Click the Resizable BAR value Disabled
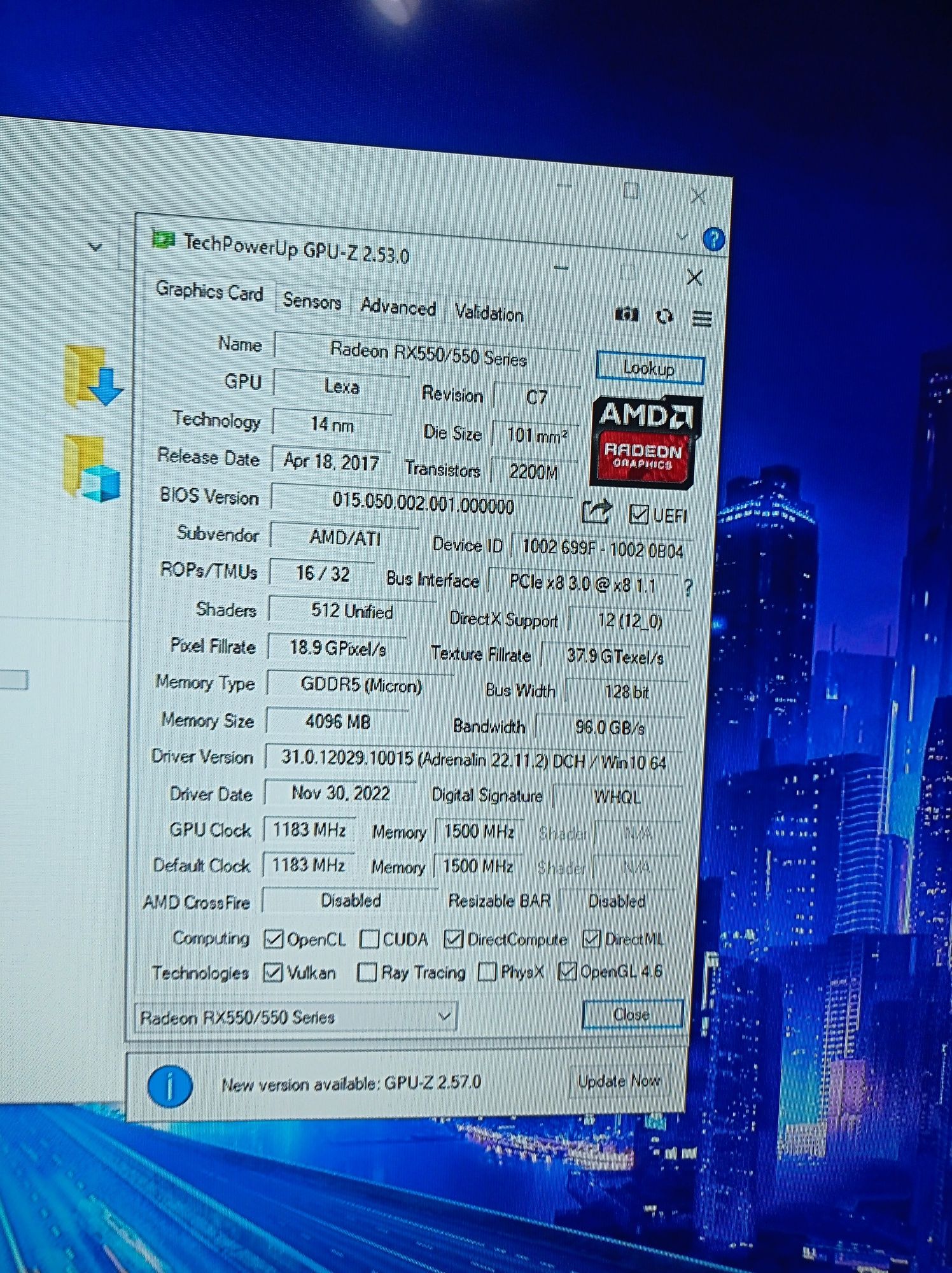This screenshot has width=952, height=1273. tap(617, 901)
